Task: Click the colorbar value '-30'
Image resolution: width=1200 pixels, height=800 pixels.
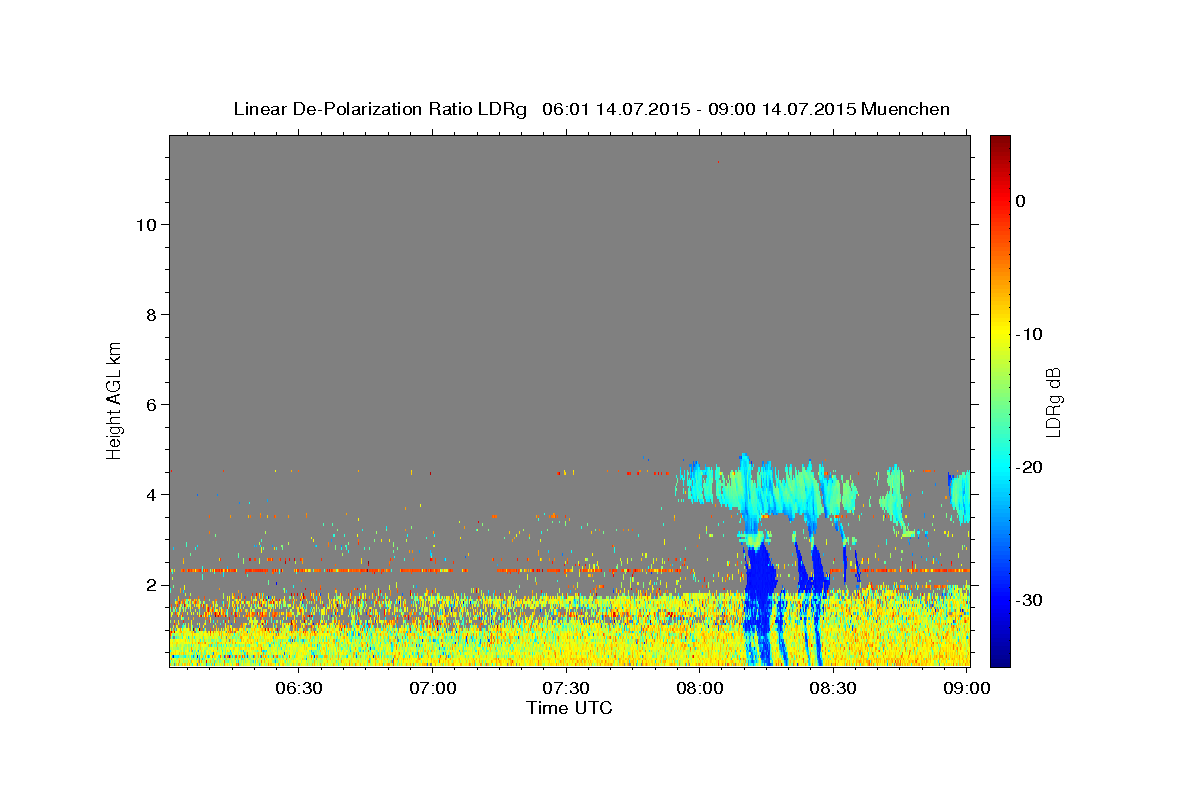Action: point(1030,600)
